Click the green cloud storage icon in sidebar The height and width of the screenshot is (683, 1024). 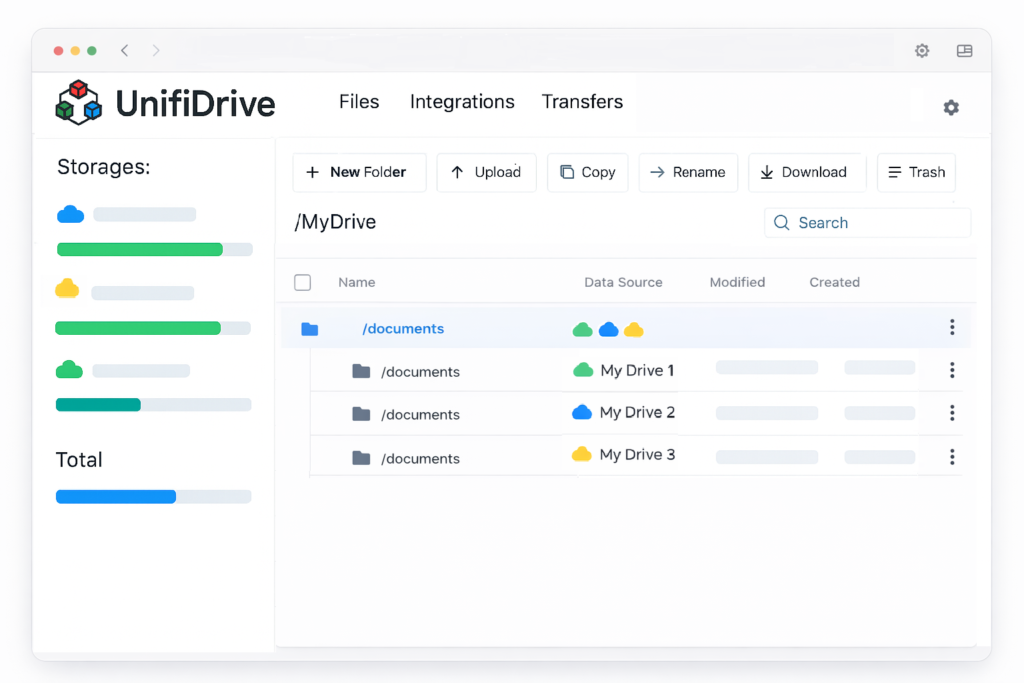pos(69,370)
